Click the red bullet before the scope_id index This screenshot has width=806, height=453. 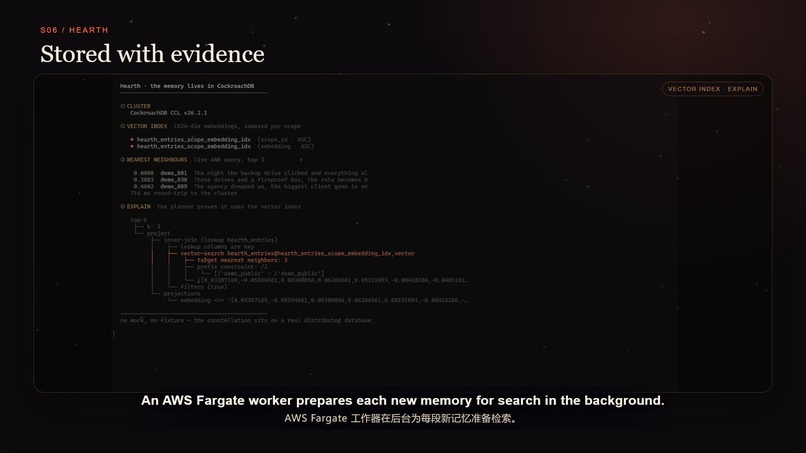click(x=132, y=139)
